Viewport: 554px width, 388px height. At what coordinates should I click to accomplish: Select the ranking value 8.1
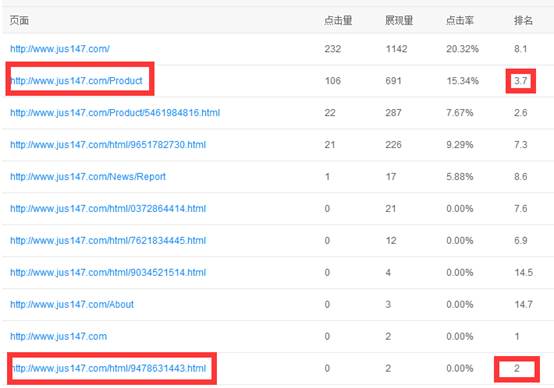[x=520, y=49]
